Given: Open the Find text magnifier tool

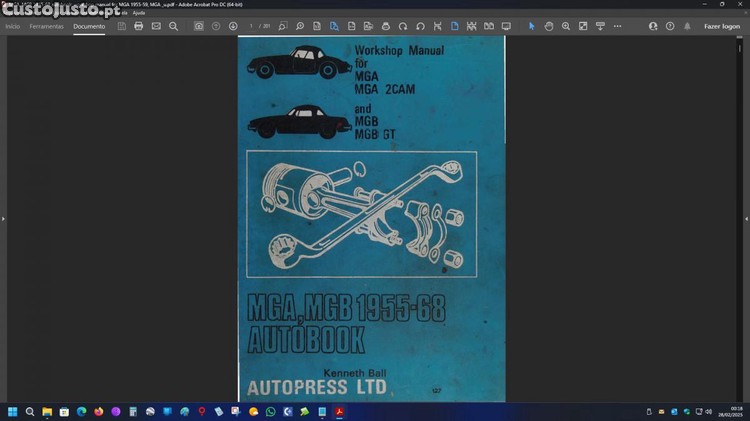Looking at the screenshot, I should click(173, 26).
